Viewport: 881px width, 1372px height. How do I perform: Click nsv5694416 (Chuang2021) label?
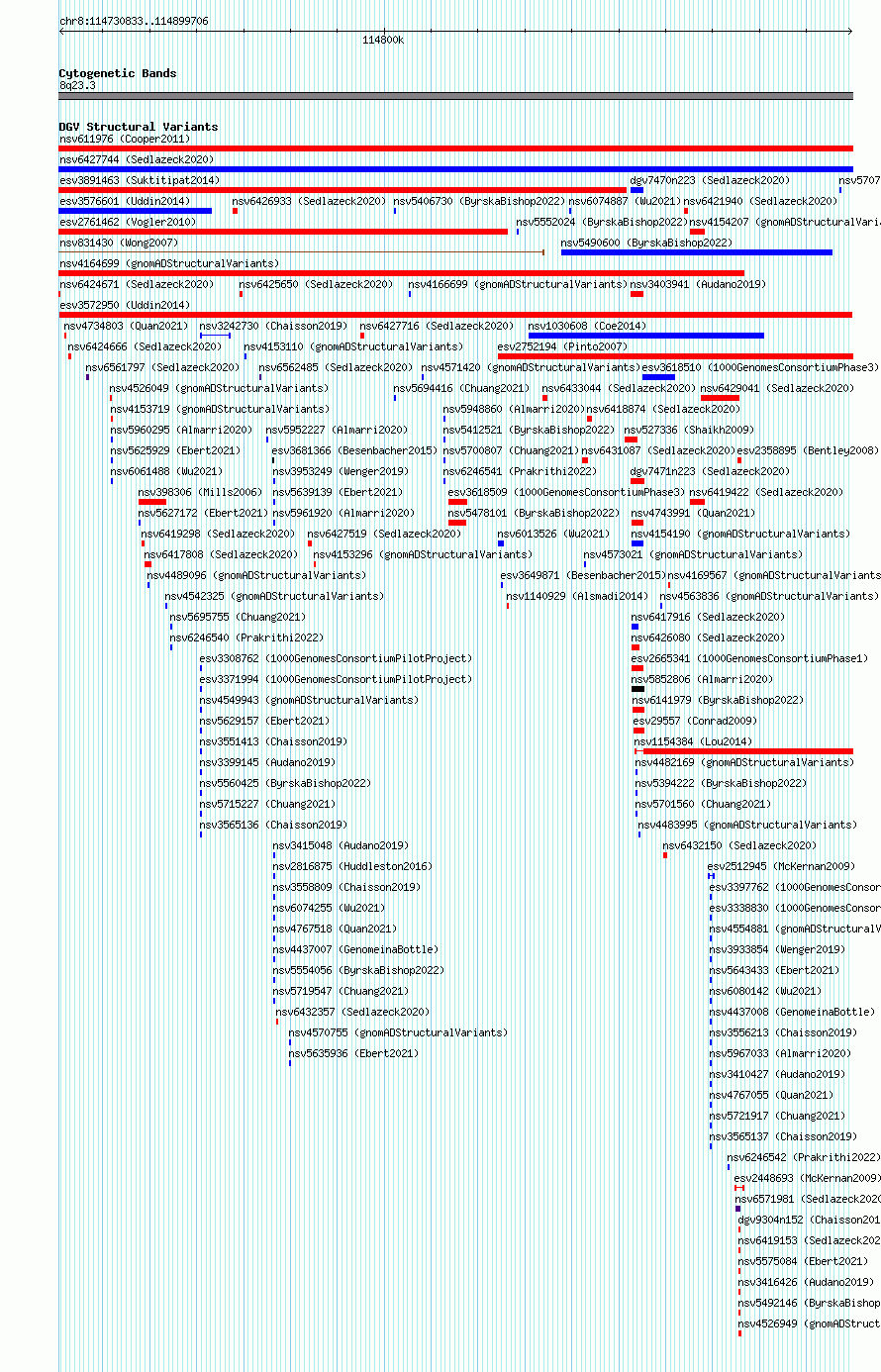[462, 388]
